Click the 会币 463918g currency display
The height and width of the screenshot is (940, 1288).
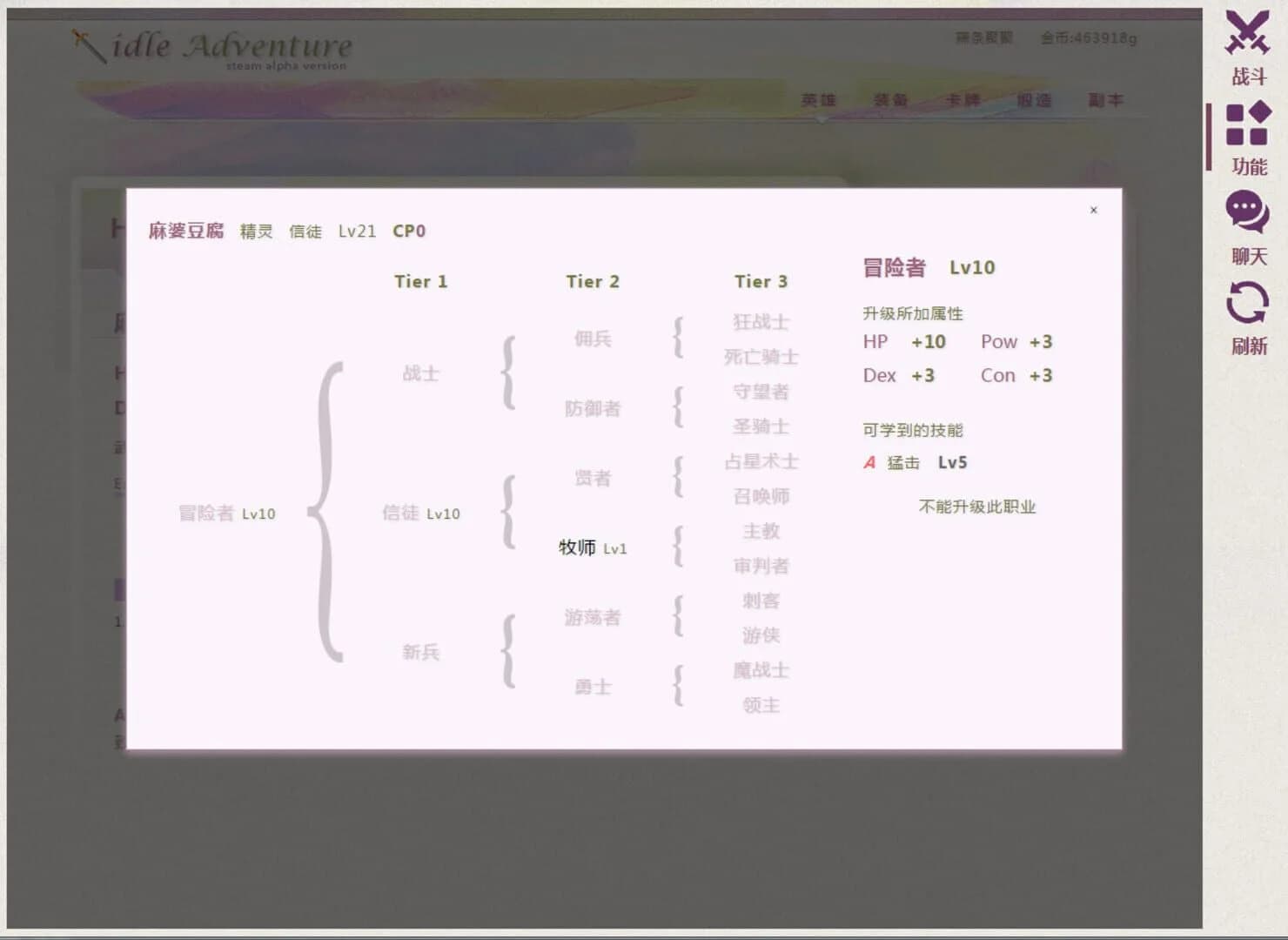1090,38
